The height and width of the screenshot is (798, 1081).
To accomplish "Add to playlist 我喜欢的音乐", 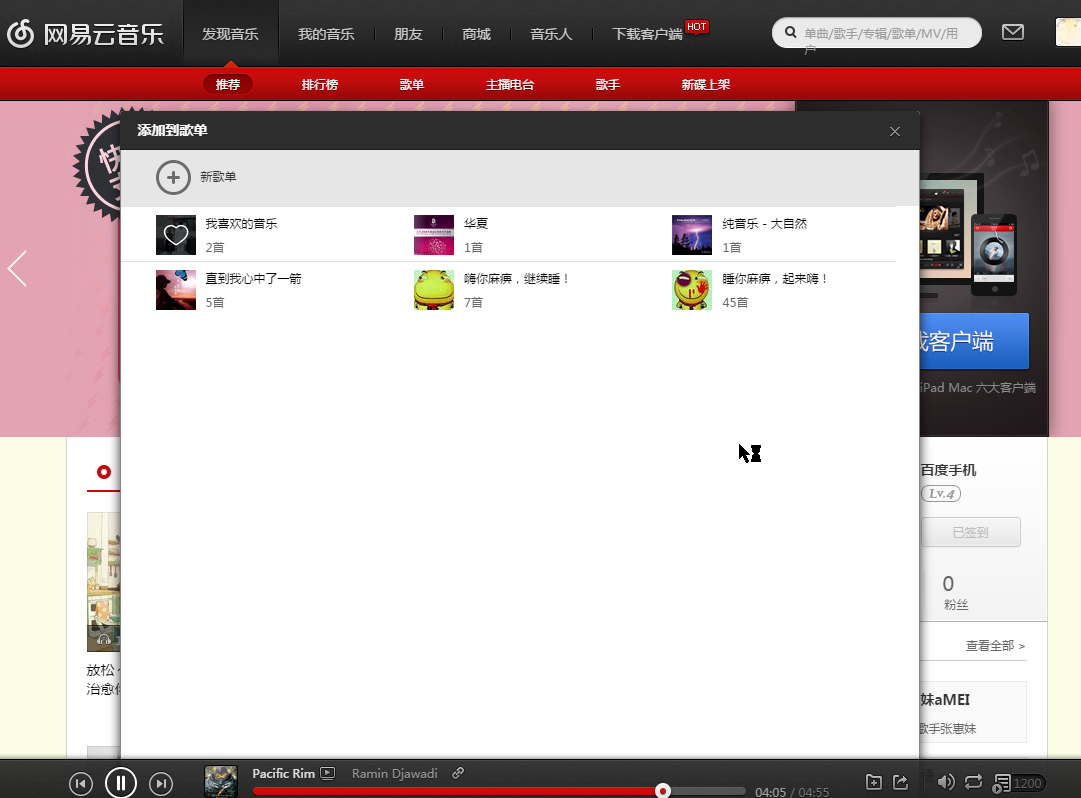I will (241, 223).
